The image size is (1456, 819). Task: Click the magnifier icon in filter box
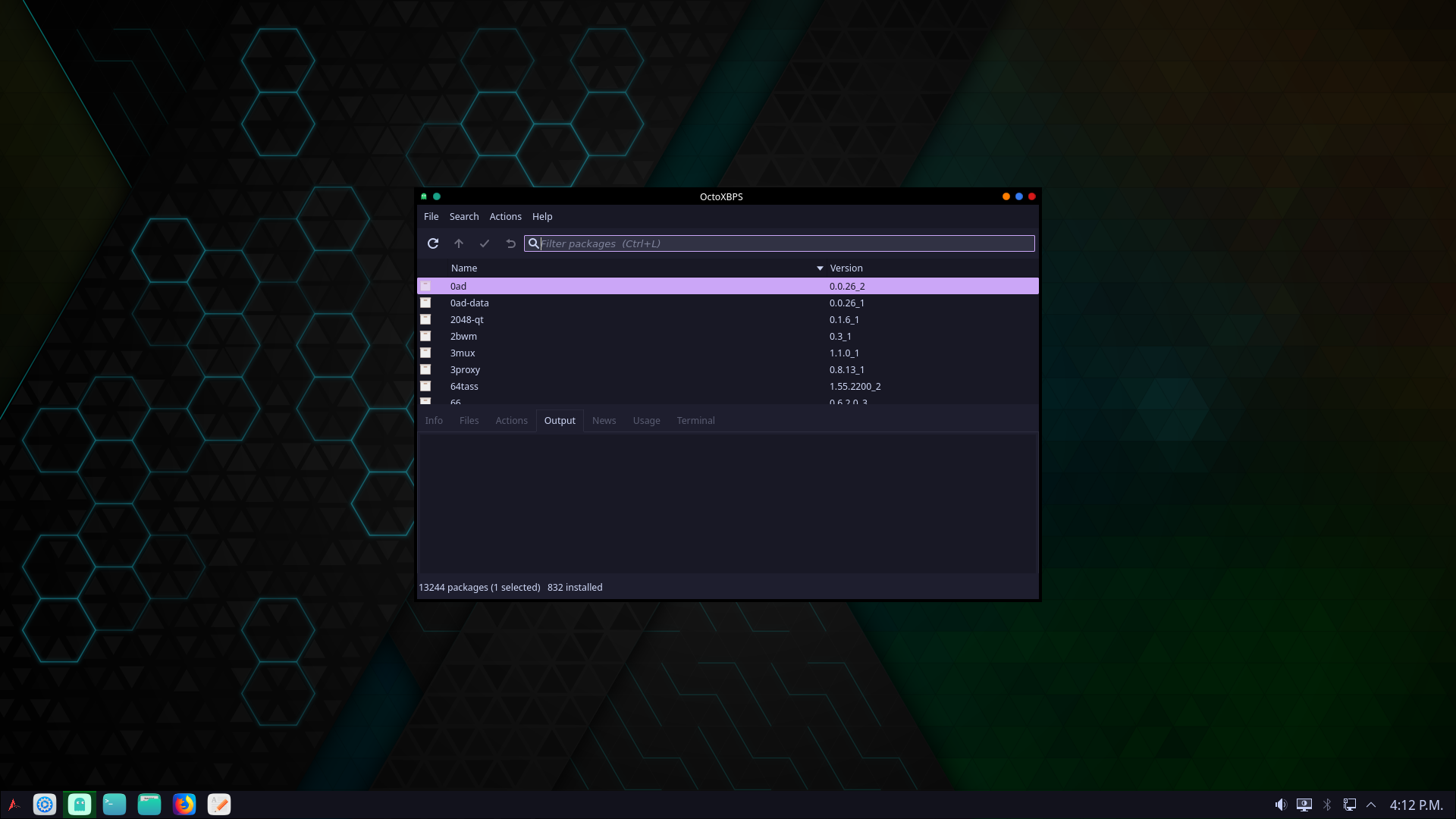click(x=534, y=243)
